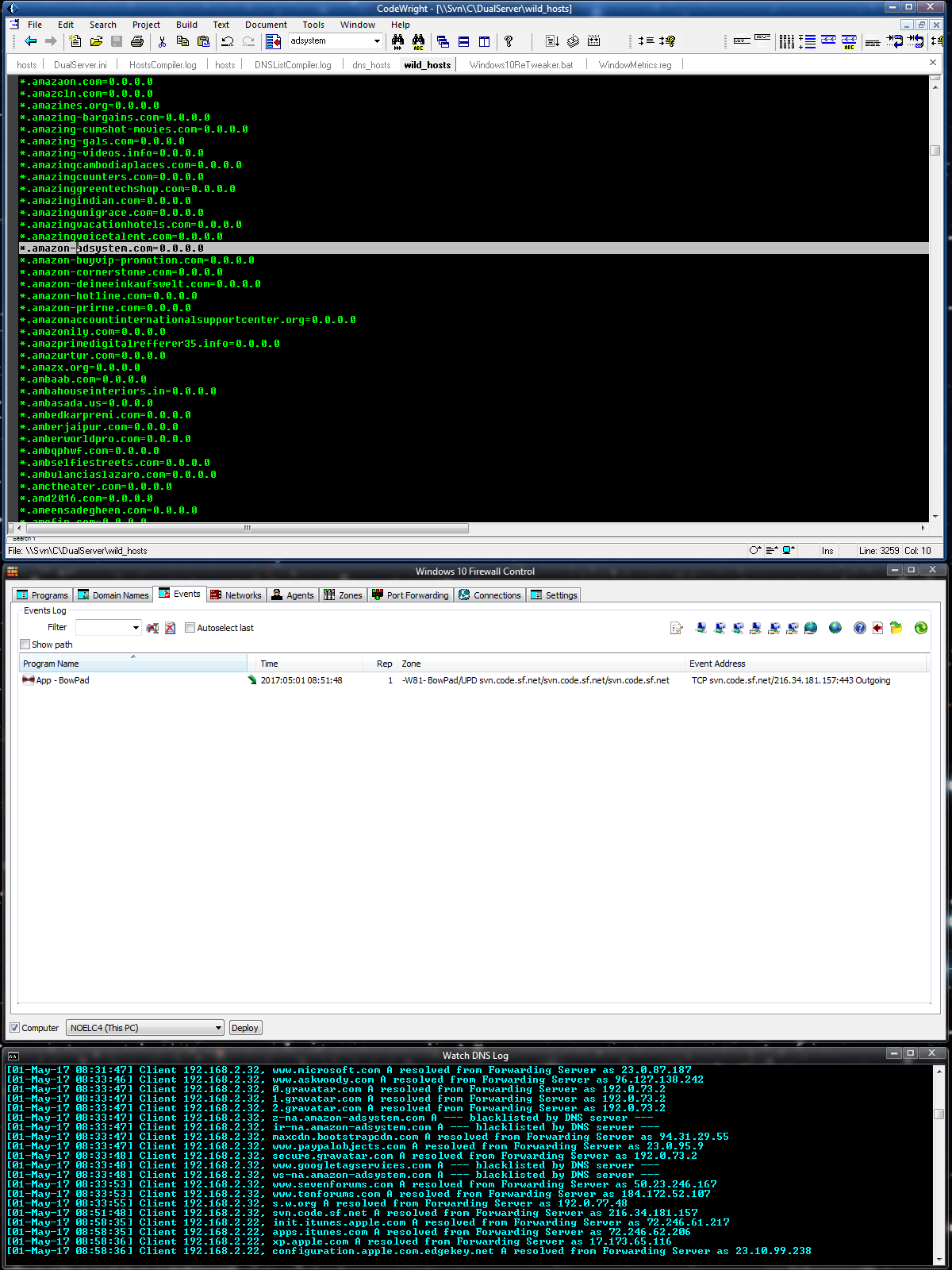
Task: Click the blue help icon in Events Log
Action: pos(859,628)
